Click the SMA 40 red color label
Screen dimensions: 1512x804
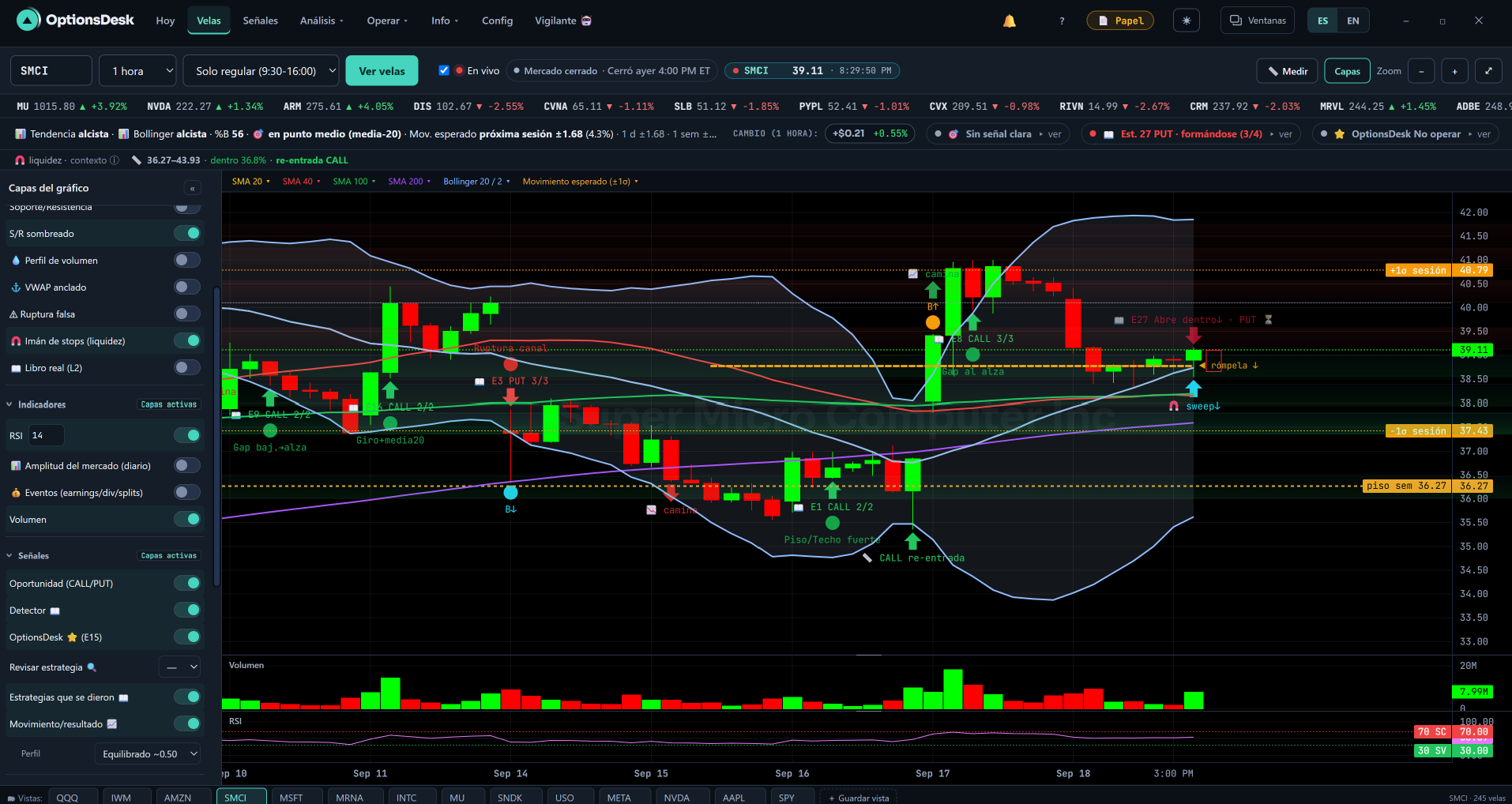coord(298,182)
